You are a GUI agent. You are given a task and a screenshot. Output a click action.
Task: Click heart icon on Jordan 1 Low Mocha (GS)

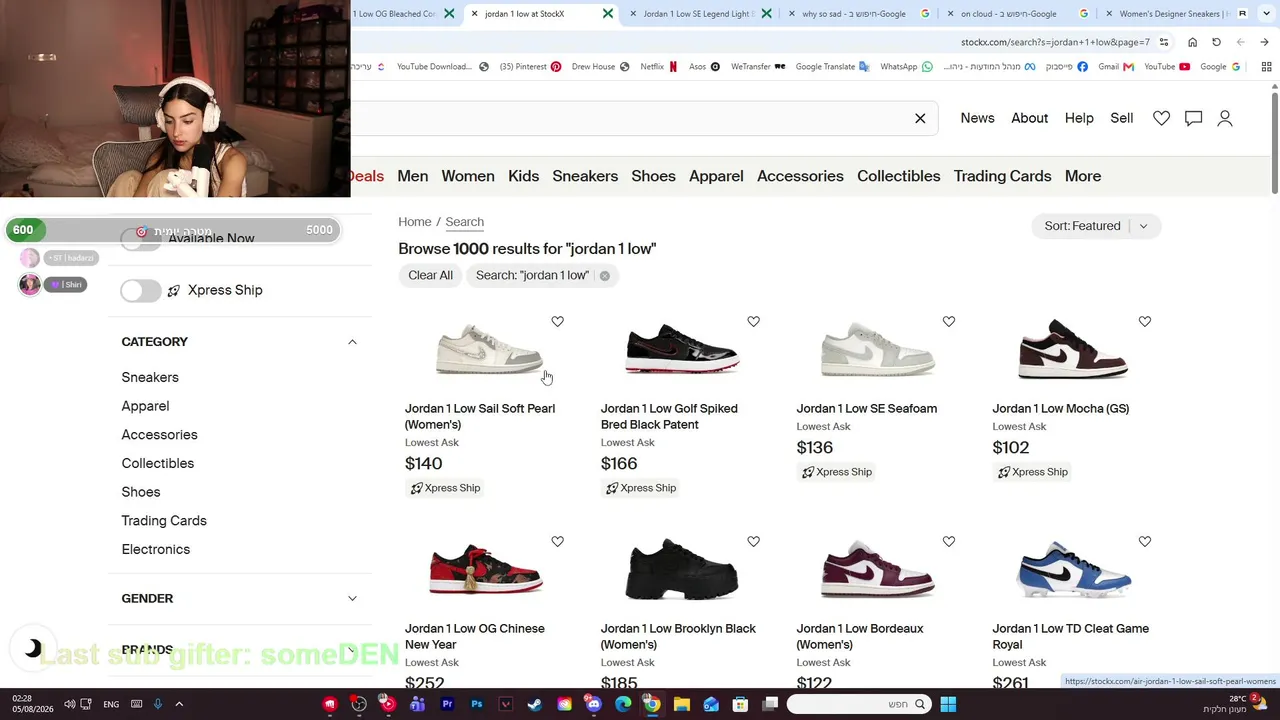coord(1144,321)
